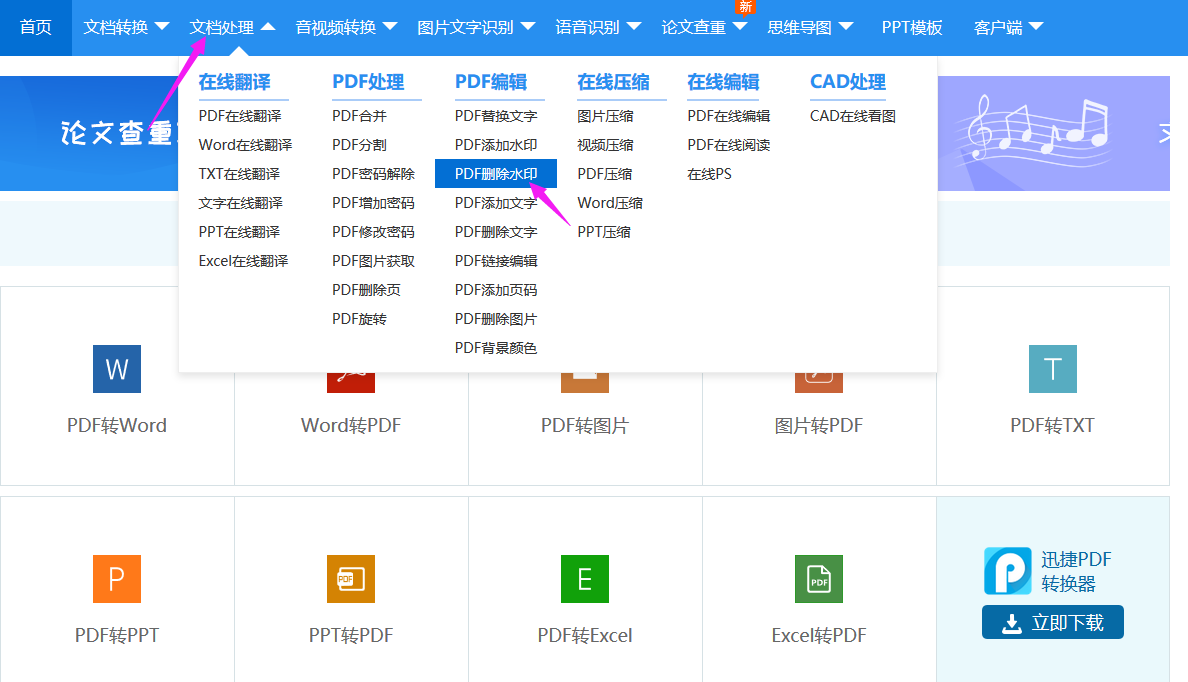Open PDF修改密码
This screenshot has height=682, width=1188.
click(374, 232)
